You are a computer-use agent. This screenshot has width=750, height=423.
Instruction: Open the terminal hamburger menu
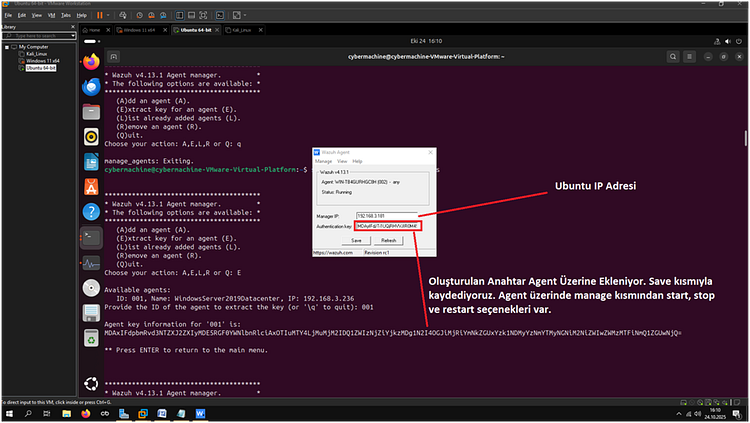coord(689,57)
